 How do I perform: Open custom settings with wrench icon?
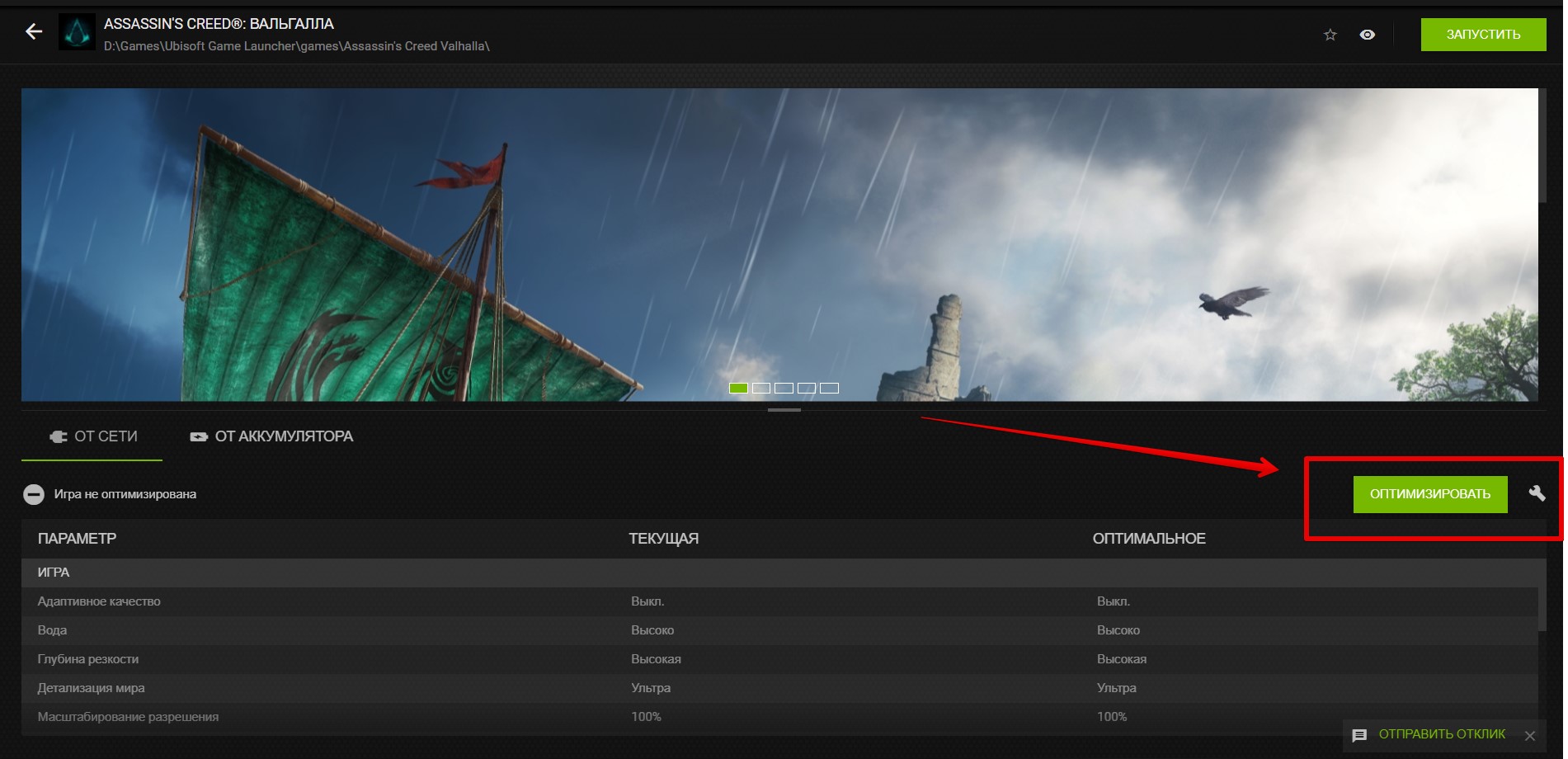[1537, 493]
